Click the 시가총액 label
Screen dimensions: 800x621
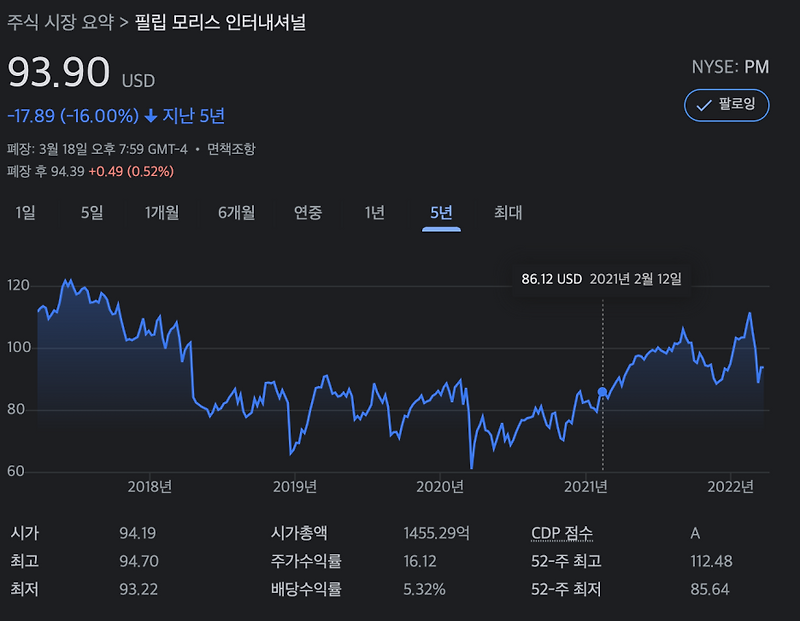point(299,533)
